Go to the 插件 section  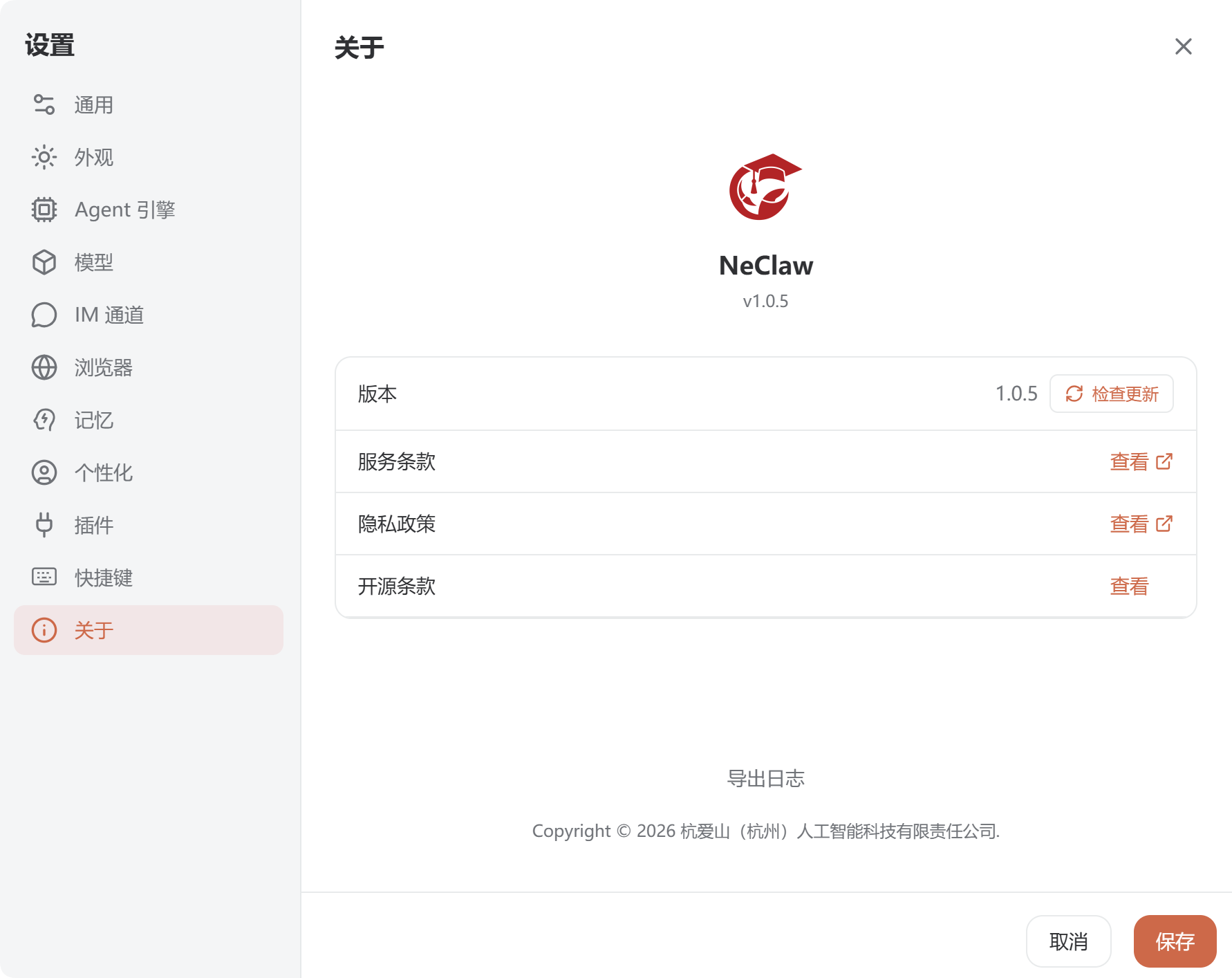(149, 525)
